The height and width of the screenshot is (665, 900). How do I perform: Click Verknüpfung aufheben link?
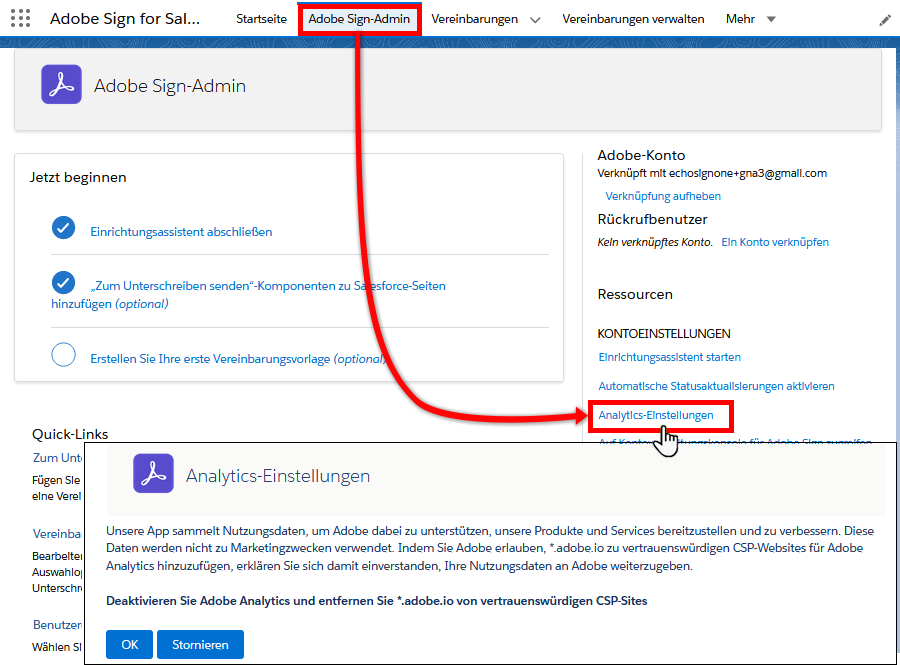[663, 196]
